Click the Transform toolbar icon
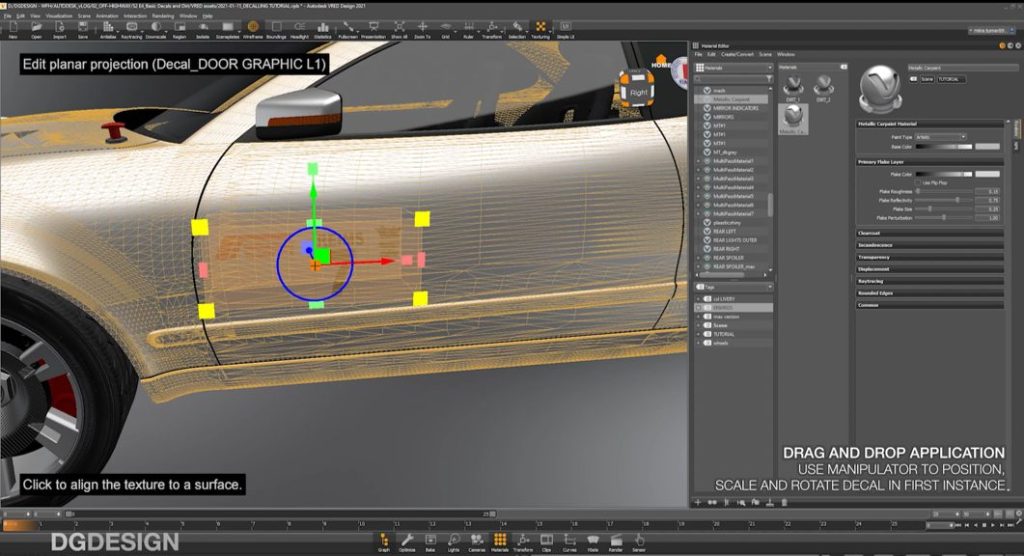This screenshot has width=1024, height=556. point(492,29)
